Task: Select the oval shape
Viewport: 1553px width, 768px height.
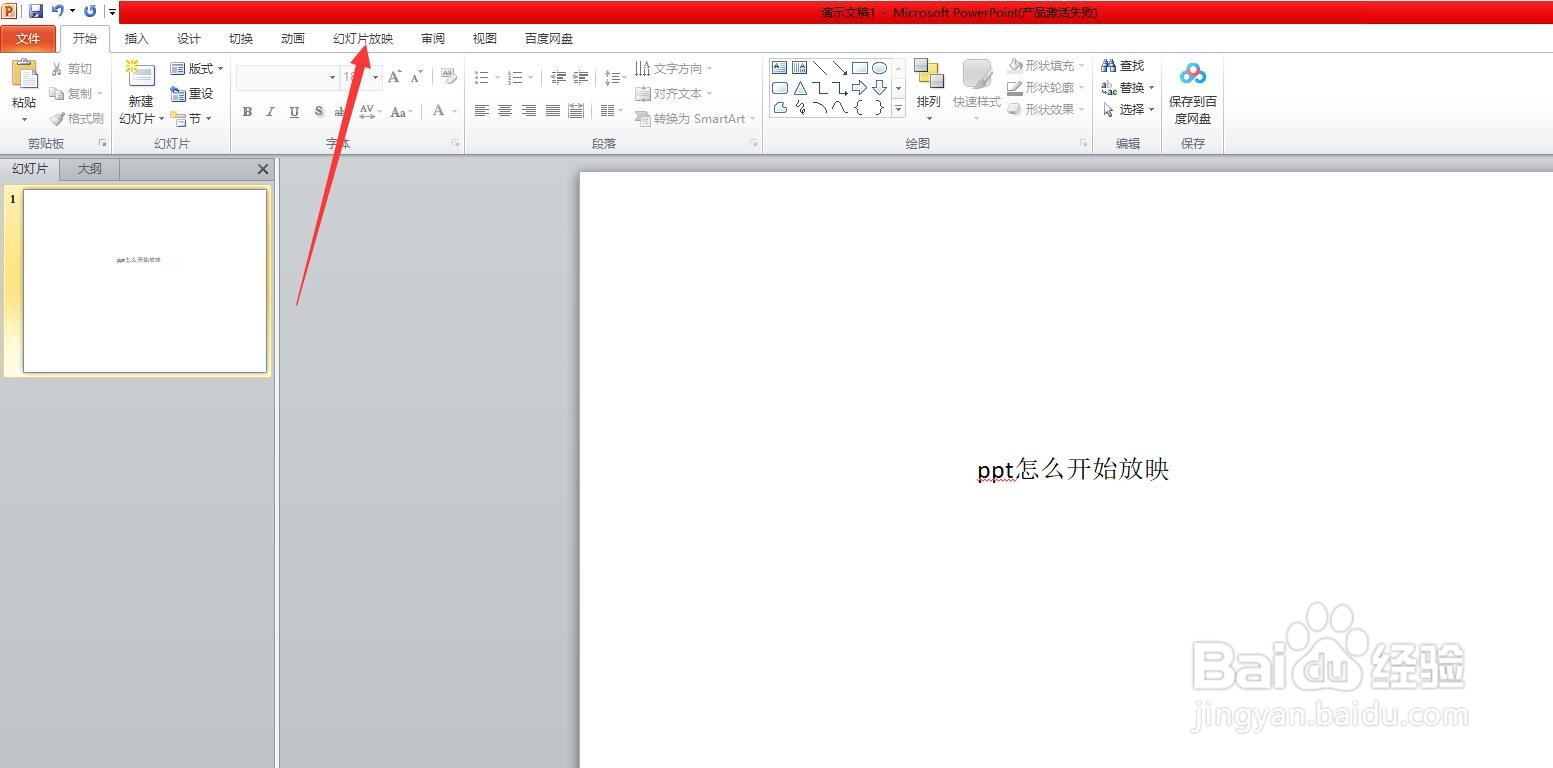Action: 879,68
